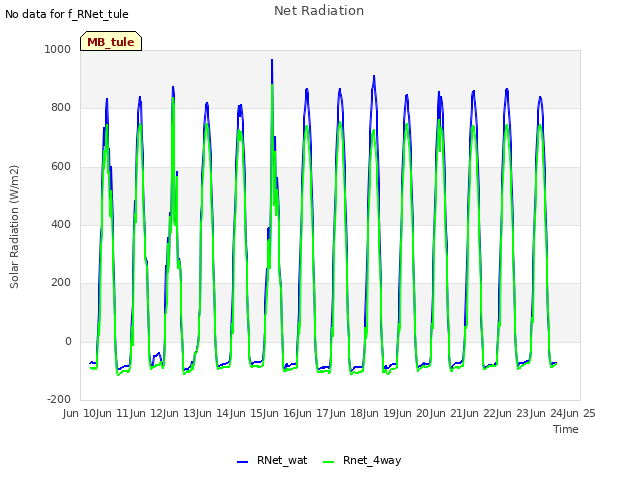Click the MB_tule annotation label

pos(111,41)
